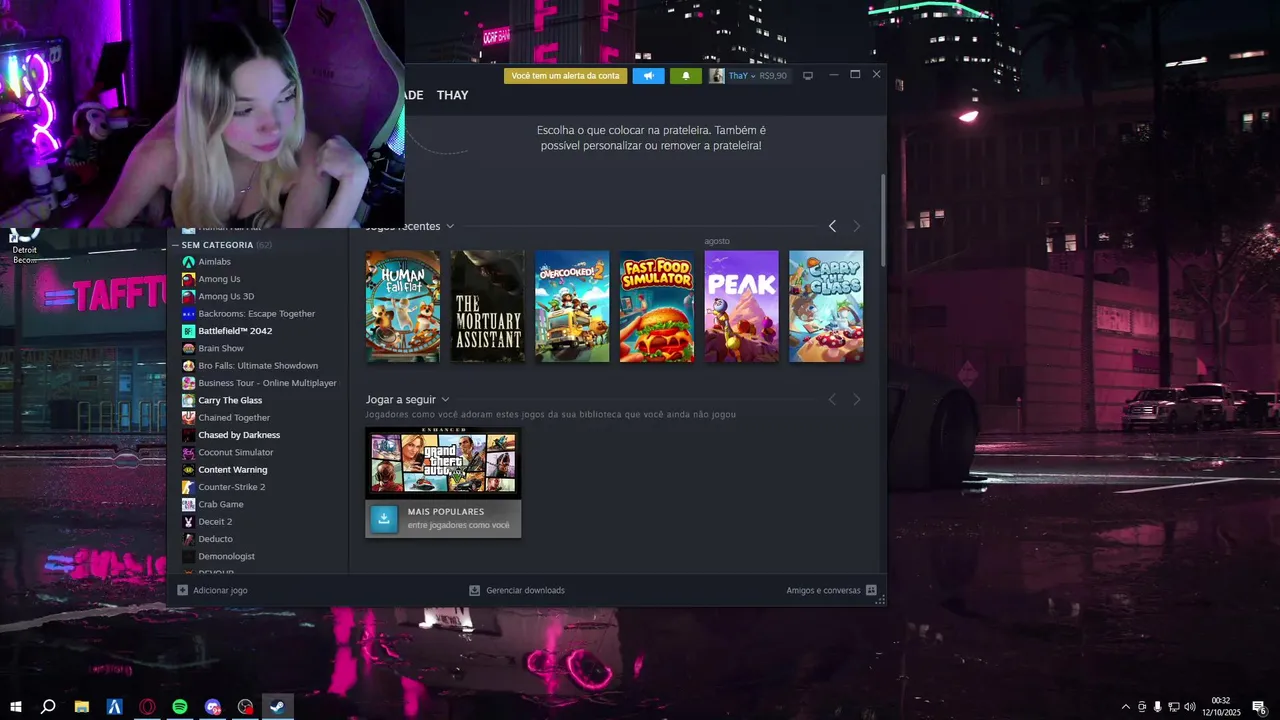
Task: Open Fast Food Simulator game cover
Action: point(657,306)
